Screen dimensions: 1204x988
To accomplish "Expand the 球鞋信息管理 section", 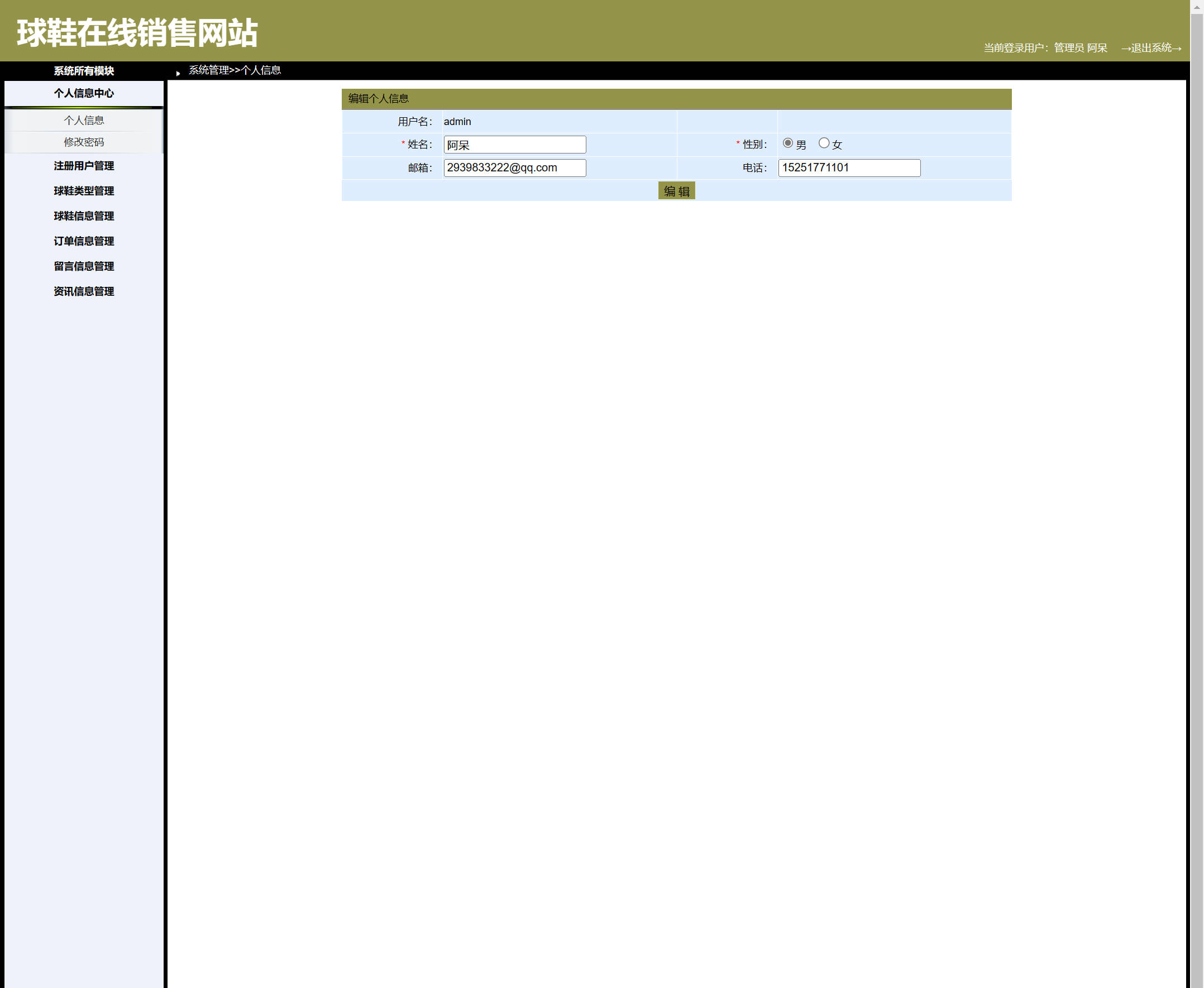I will coord(84,215).
